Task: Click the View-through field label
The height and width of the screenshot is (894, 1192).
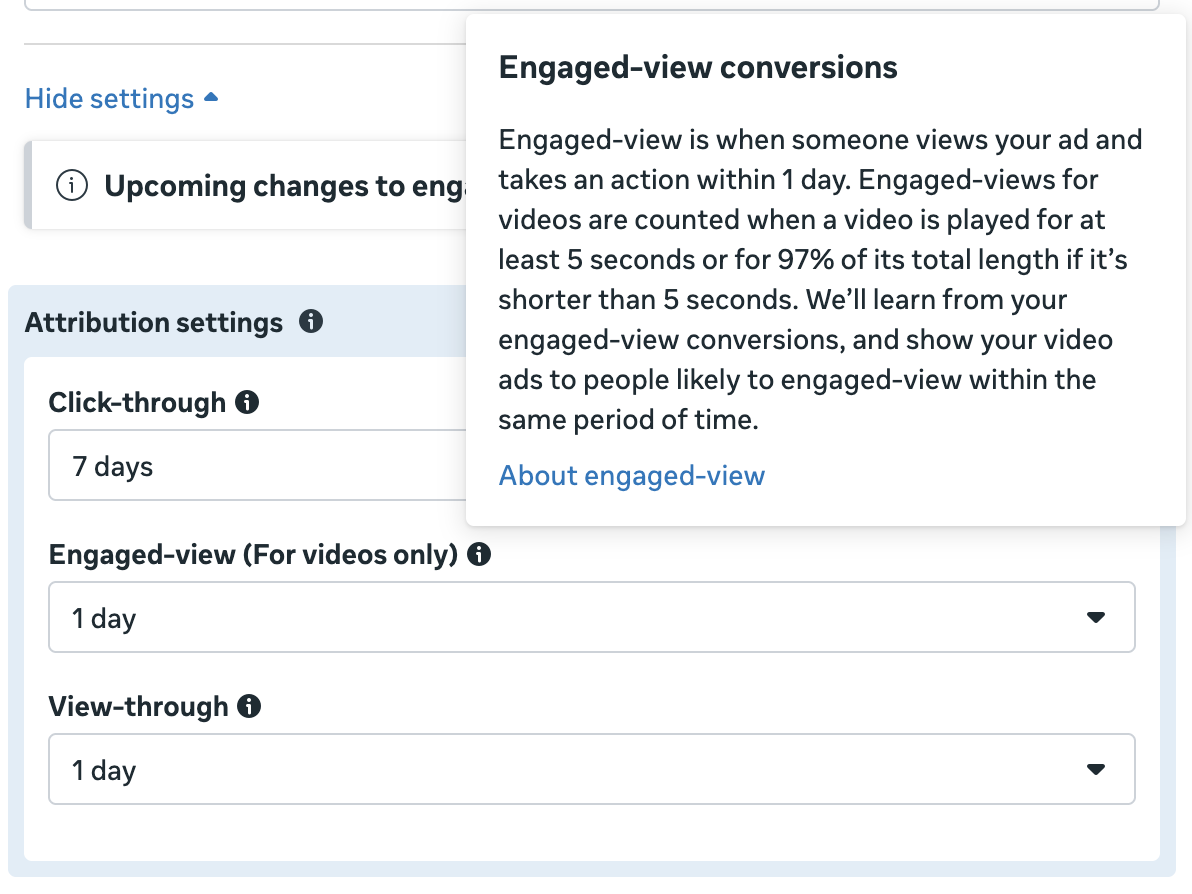Action: (138, 706)
